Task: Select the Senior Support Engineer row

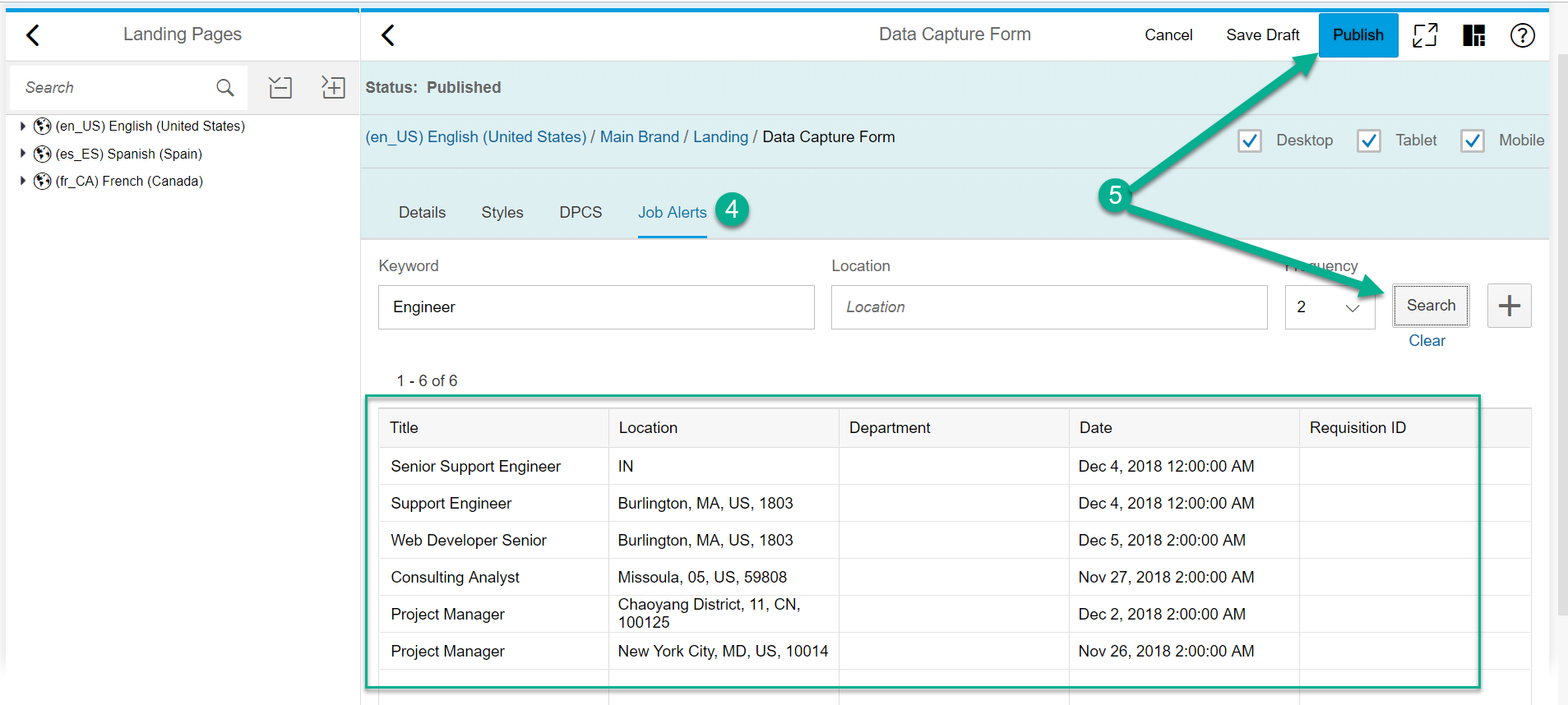Action: (x=955, y=466)
